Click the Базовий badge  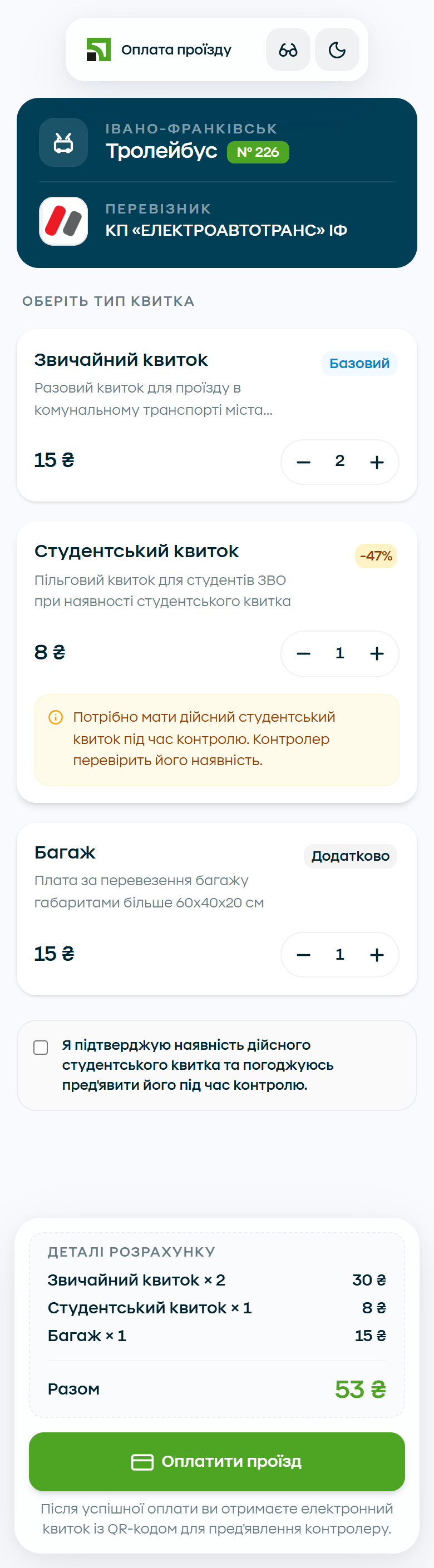pyautogui.click(x=359, y=364)
